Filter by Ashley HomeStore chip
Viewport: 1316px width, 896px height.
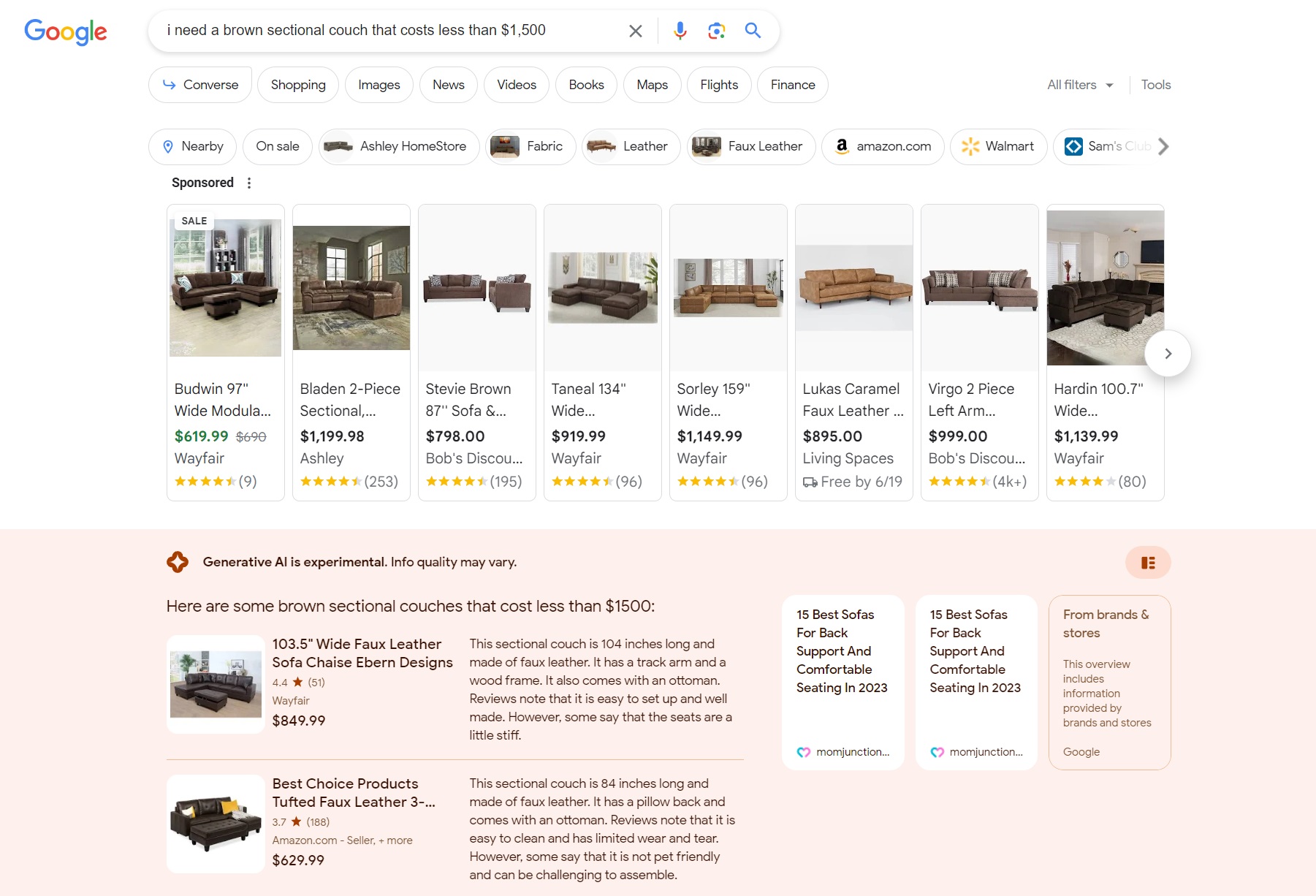click(x=399, y=146)
